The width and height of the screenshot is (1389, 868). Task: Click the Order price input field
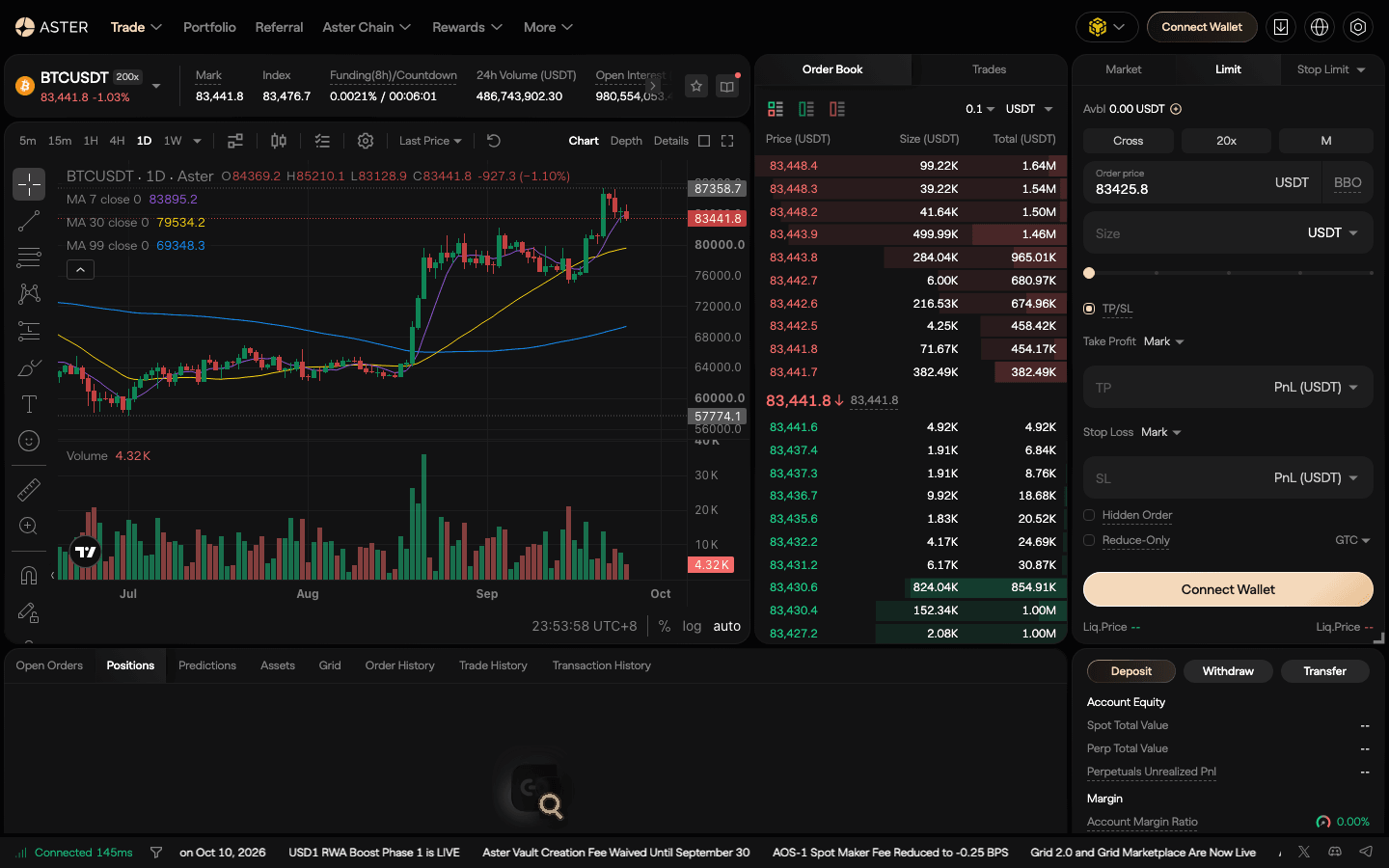pyautogui.click(x=1177, y=182)
